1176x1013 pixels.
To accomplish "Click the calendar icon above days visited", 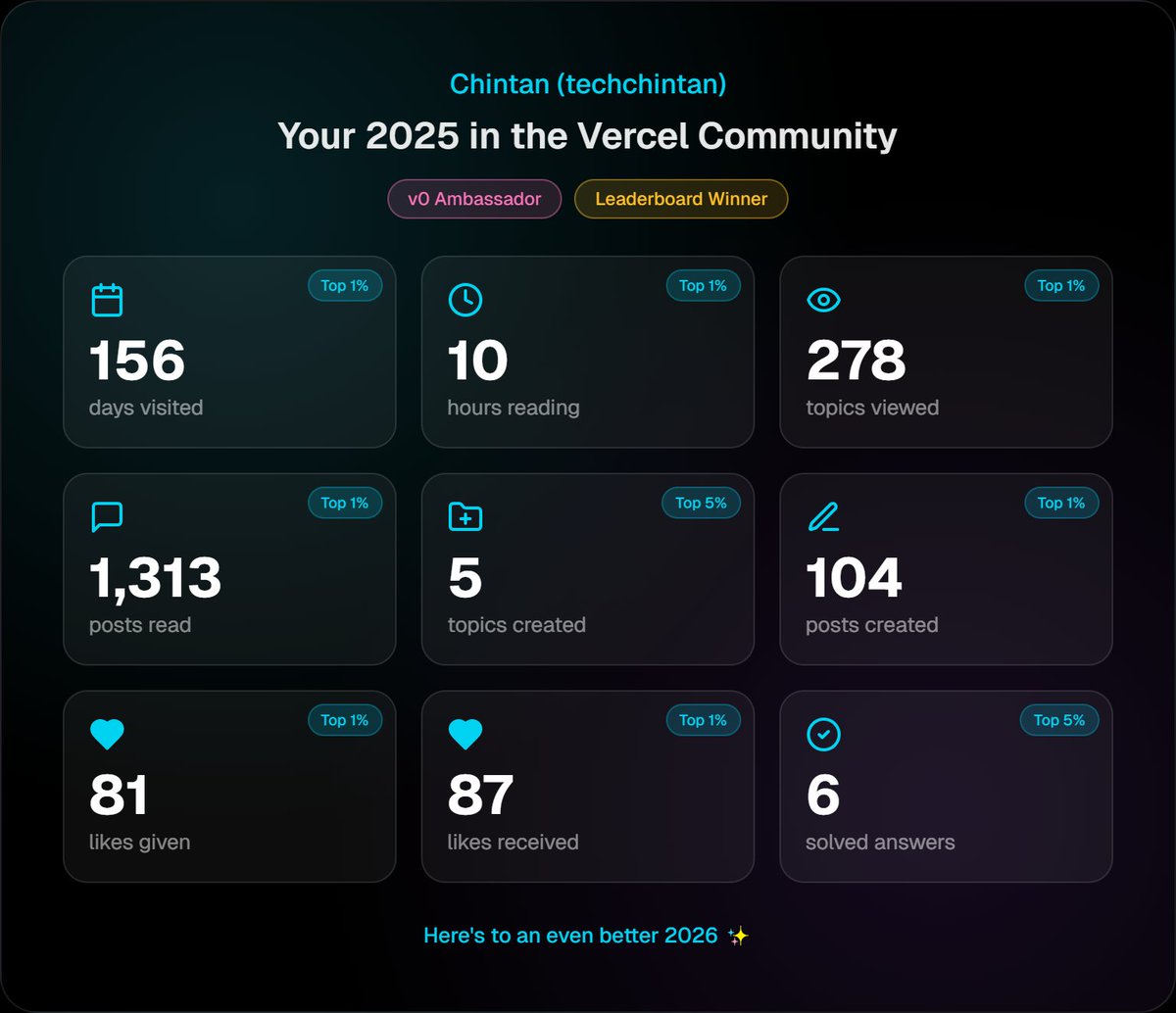I will point(107,300).
